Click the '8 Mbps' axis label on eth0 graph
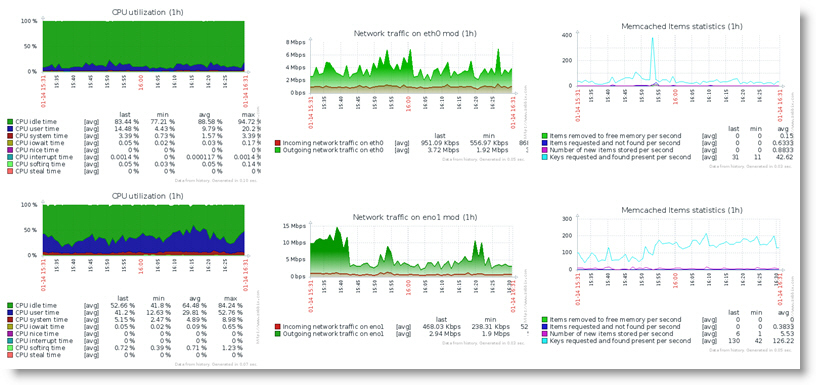This screenshot has width=816, height=385. pos(295,43)
